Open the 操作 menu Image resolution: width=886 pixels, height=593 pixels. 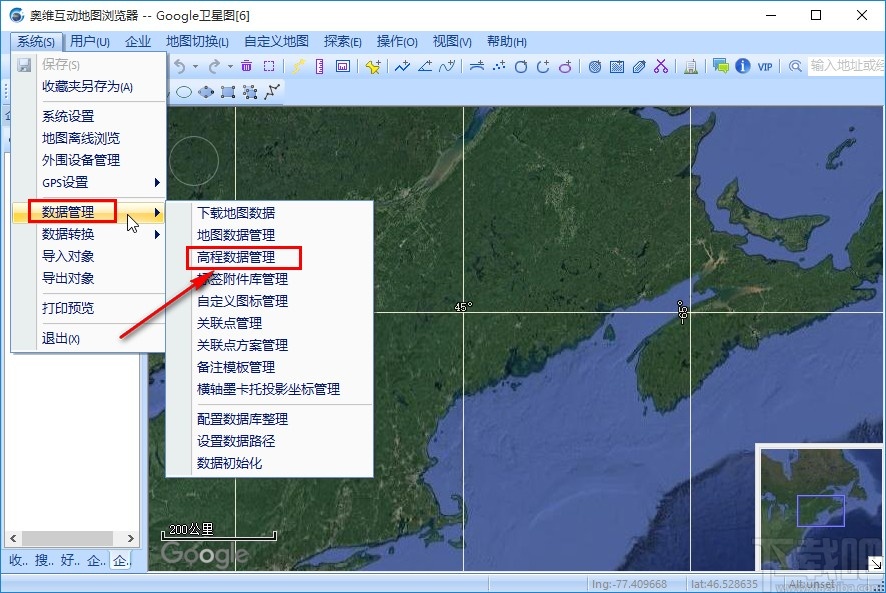coord(397,41)
